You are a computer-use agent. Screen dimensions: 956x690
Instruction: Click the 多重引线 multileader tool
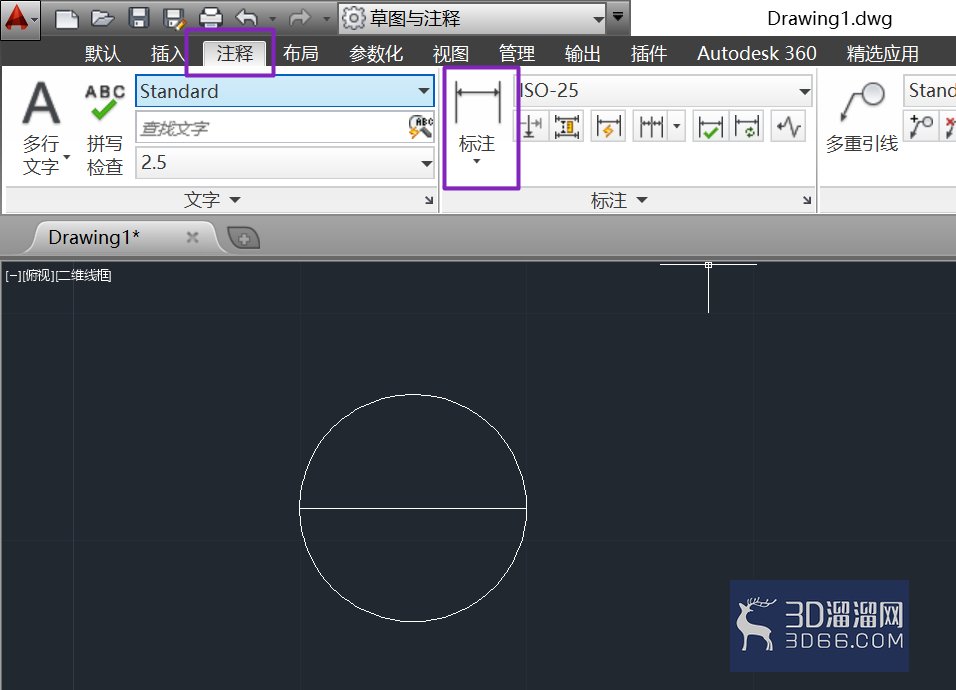[x=862, y=117]
